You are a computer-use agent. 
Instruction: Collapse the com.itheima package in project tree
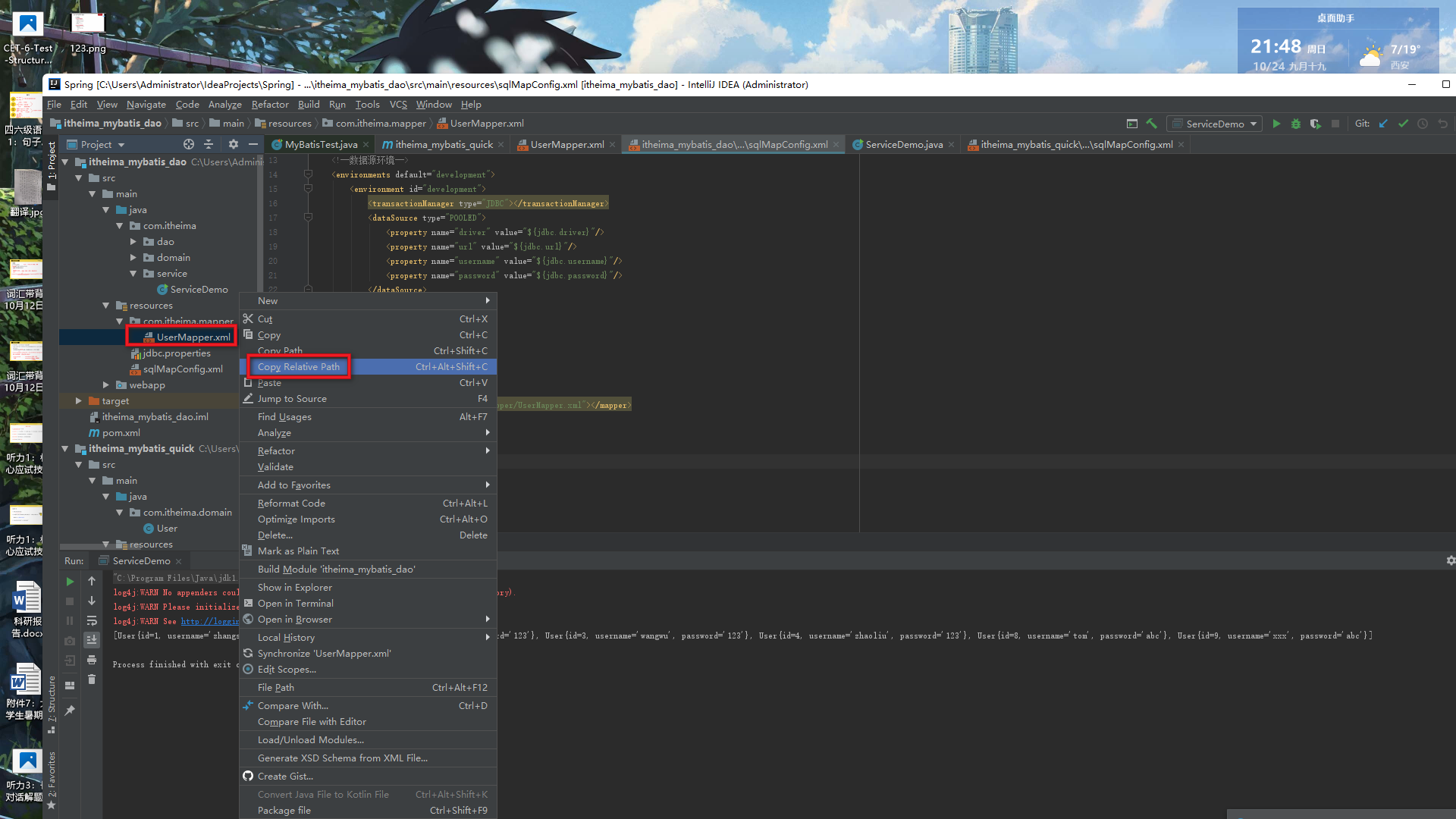(x=118, y=225)
